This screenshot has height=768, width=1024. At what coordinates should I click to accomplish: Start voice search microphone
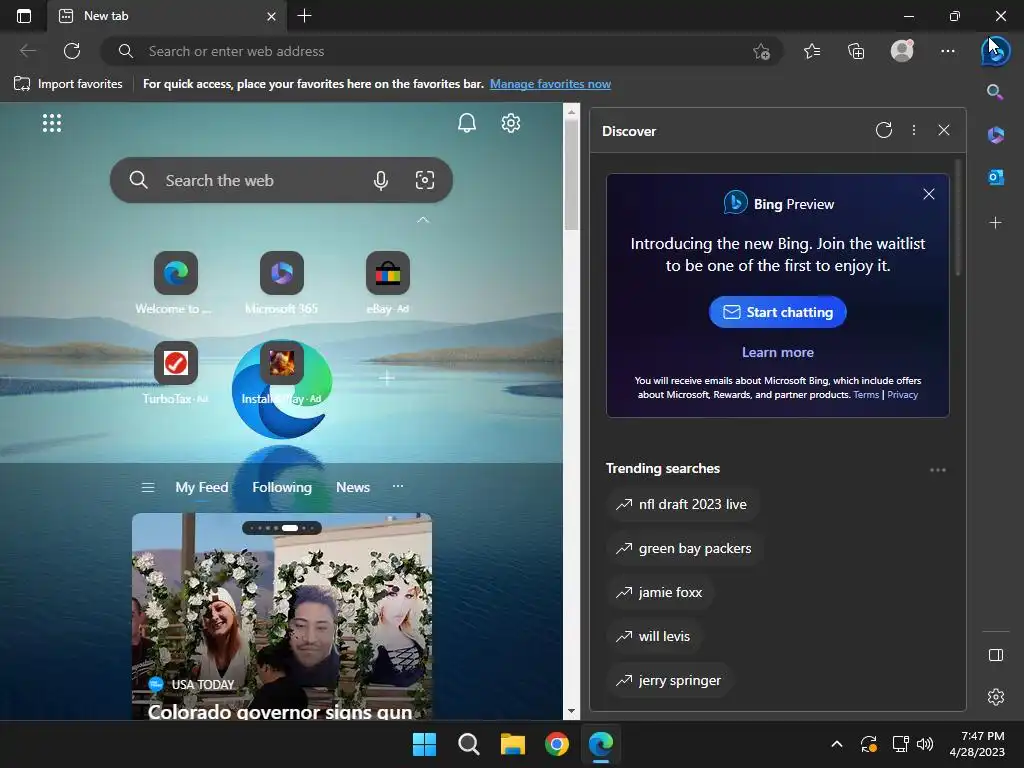(381, 180)
